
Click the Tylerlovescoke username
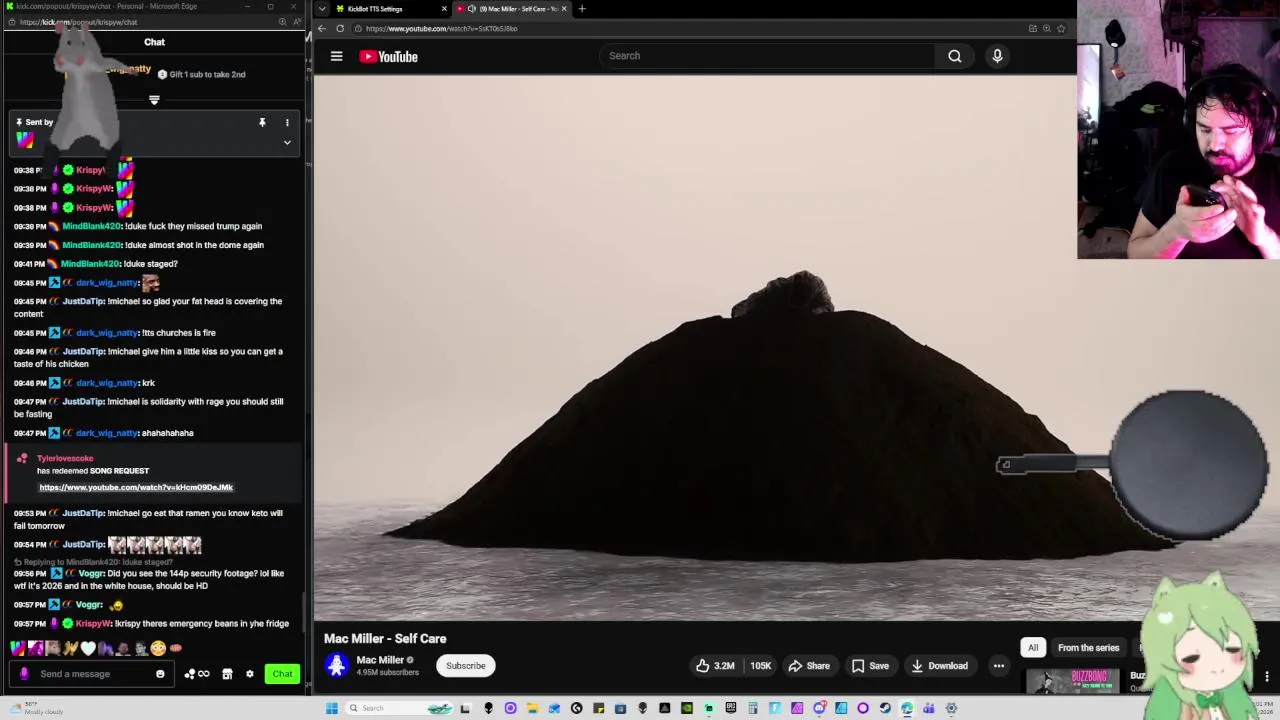[x=65, y=458]
